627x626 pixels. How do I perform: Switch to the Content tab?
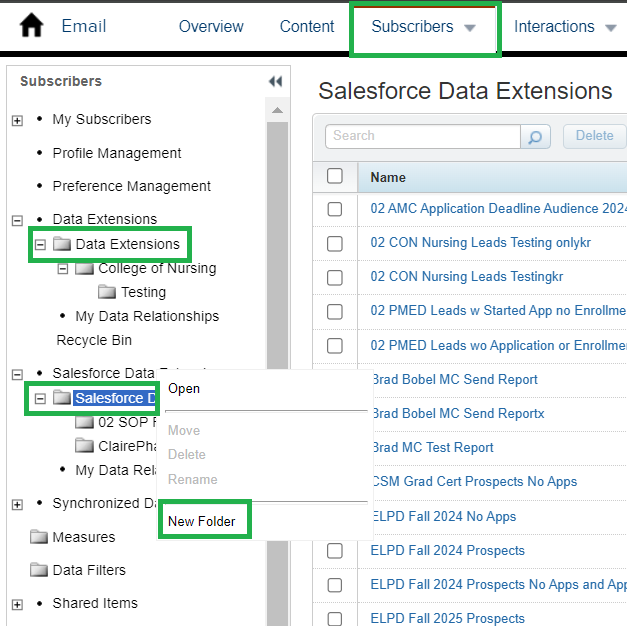[307, 26]
